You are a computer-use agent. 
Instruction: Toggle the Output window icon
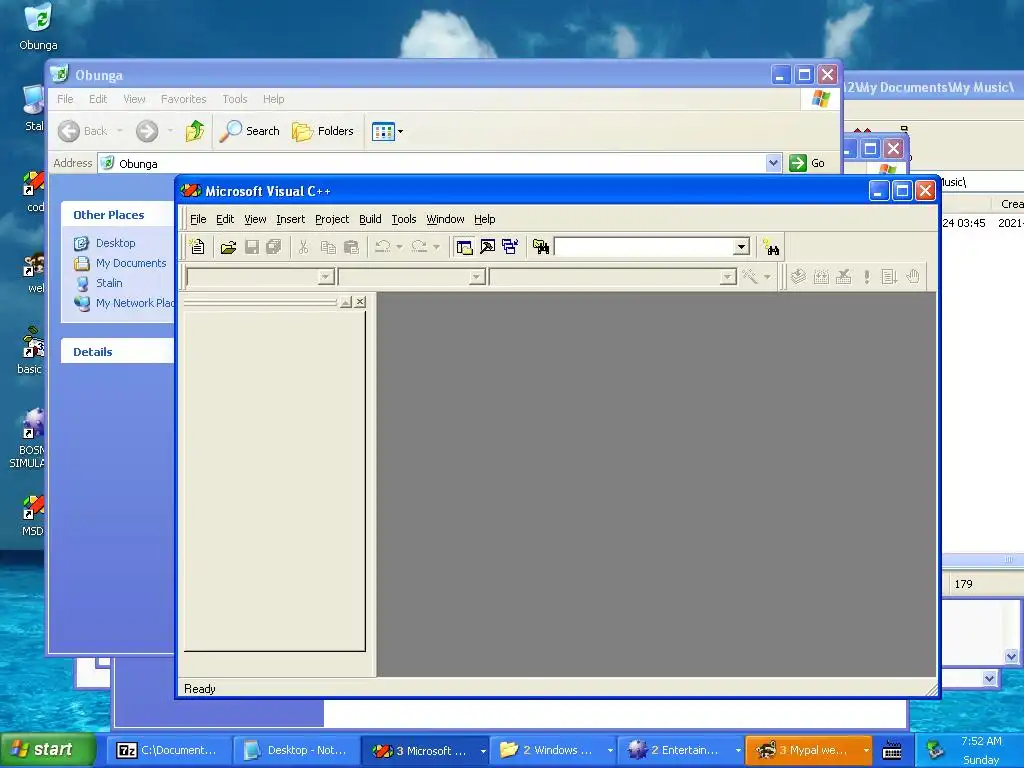click(x=487, y=247)
